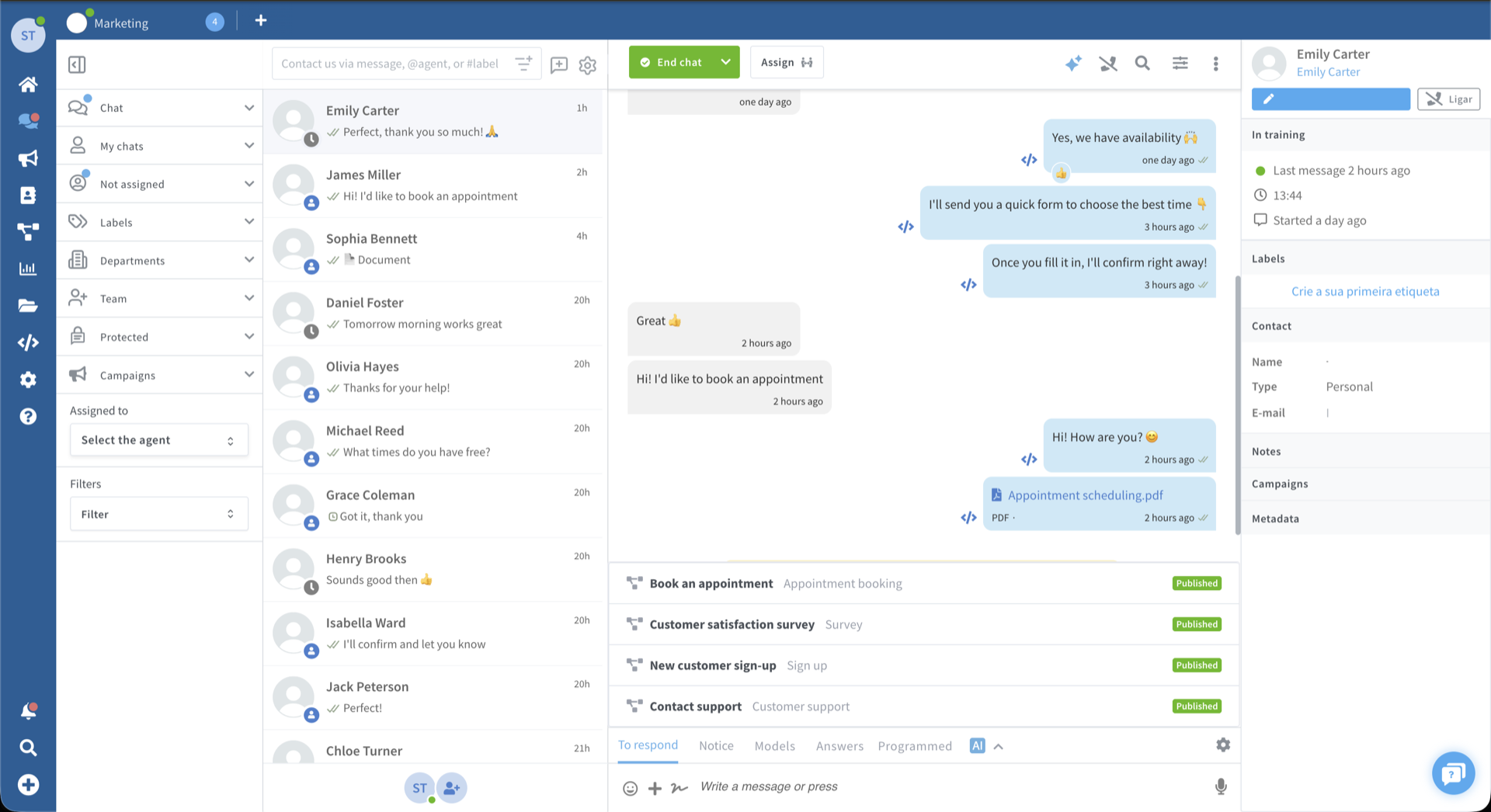This screenshot has height=812, width=1491.
Task: Click the add agent icon below chat list
Action: pos(451,788)
